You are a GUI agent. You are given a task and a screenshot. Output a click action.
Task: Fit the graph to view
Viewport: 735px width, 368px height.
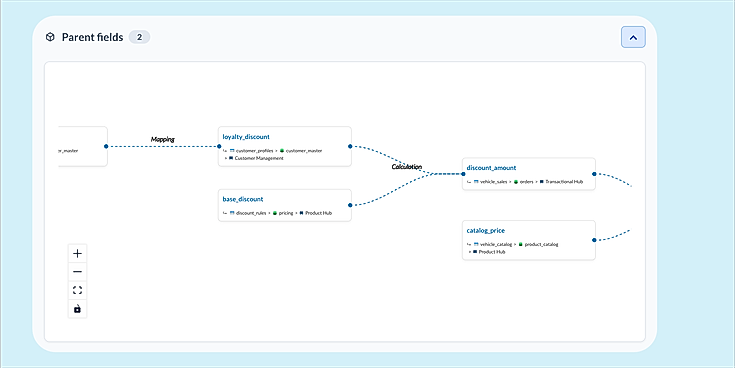point(77,290)
